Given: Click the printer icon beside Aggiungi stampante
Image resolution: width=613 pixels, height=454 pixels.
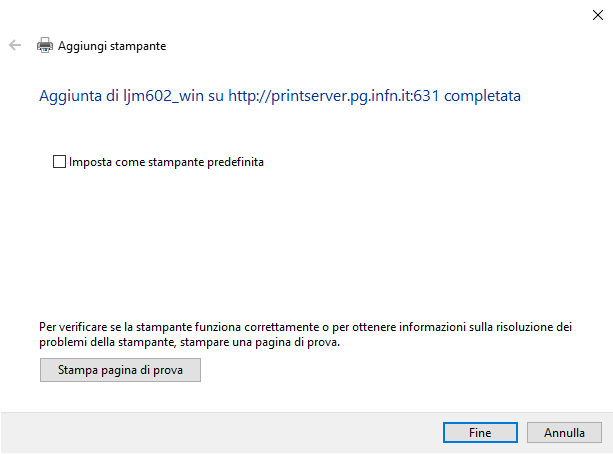Looking at the screenshot, I should [45, 45].
